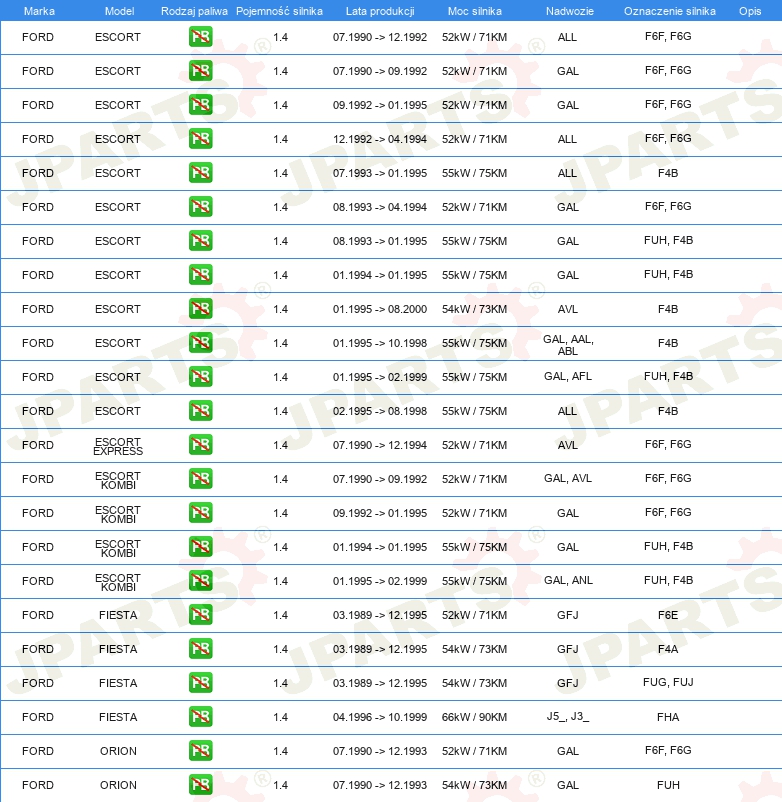Click the Marka column header

click(x=39, y=11)
